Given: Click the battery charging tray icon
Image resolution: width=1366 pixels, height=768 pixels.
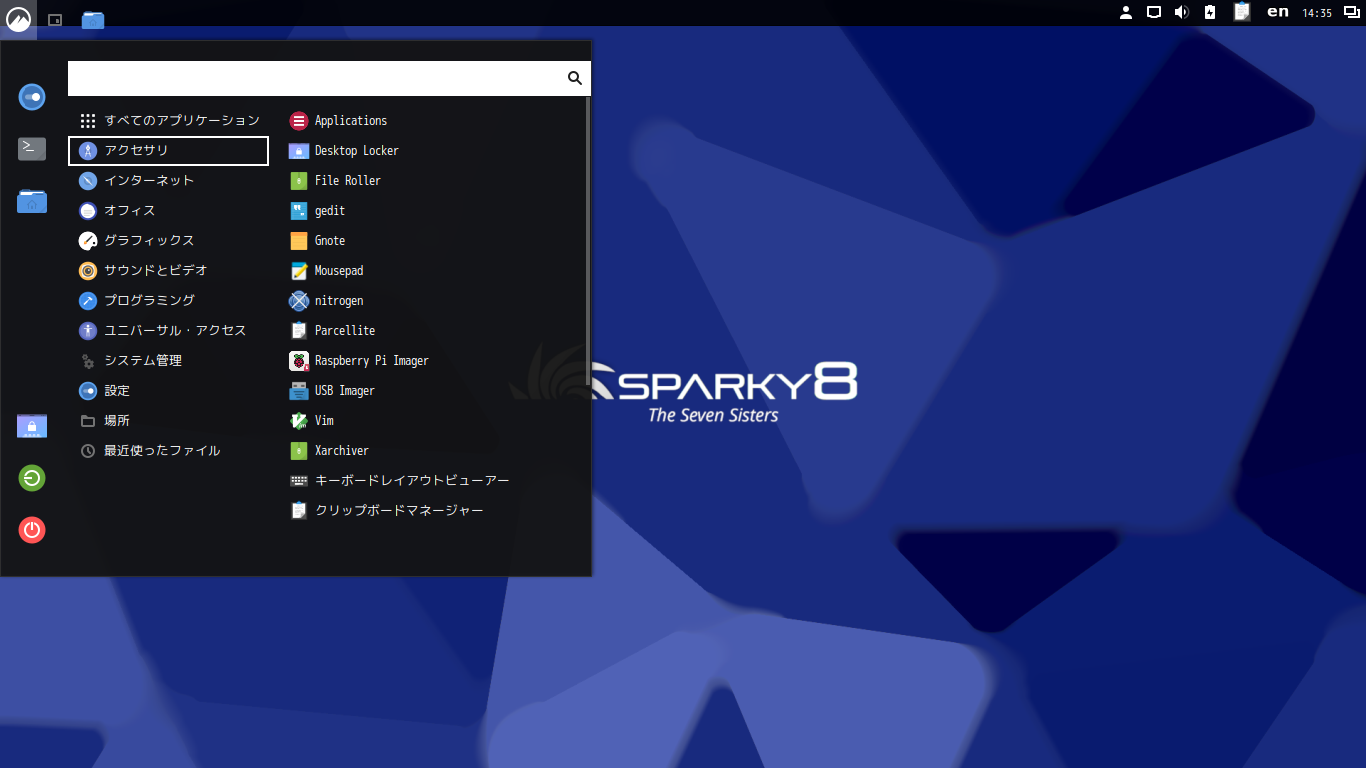Looking at the screenshot, I should (1210, 12).
